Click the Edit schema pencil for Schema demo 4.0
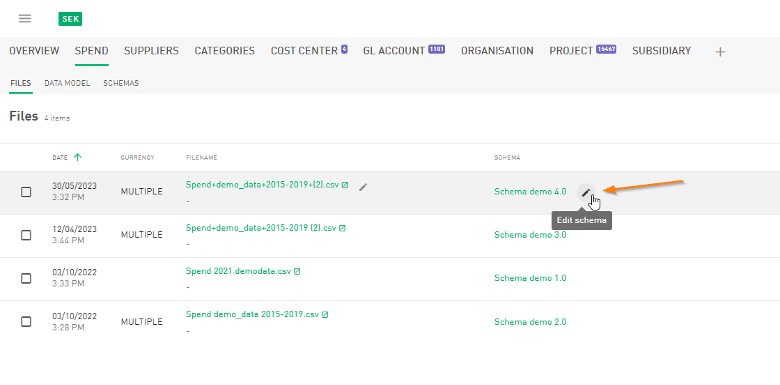The width and height of the screenshot is (780, 385). (x=586, y=192)
